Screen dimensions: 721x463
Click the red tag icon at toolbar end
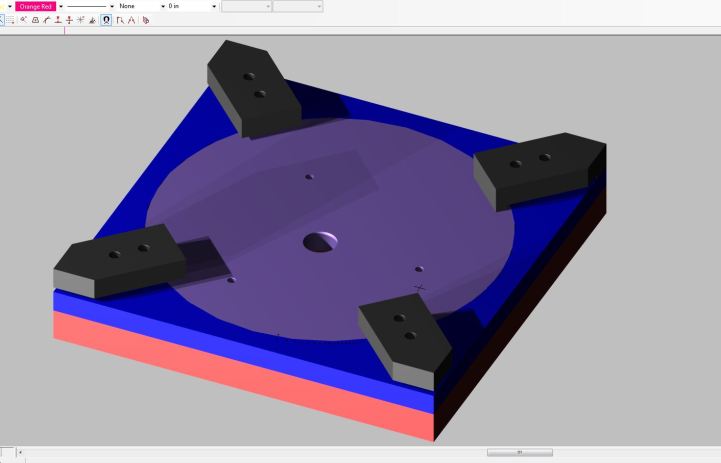click(x=146, y=20)
